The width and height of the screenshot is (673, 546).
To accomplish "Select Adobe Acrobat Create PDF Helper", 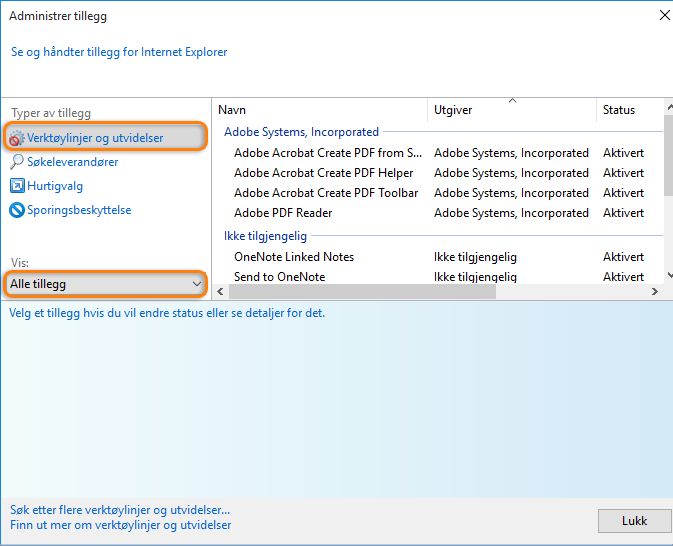I will (323, 173).
